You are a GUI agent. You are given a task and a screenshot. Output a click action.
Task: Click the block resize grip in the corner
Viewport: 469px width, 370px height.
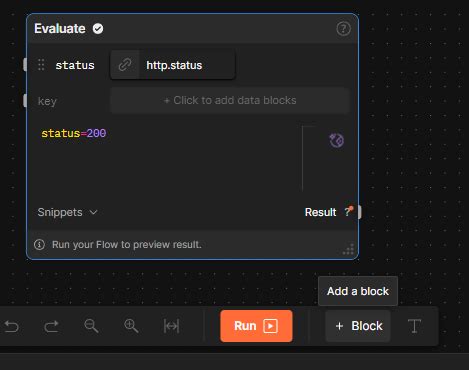click(348, 249)
